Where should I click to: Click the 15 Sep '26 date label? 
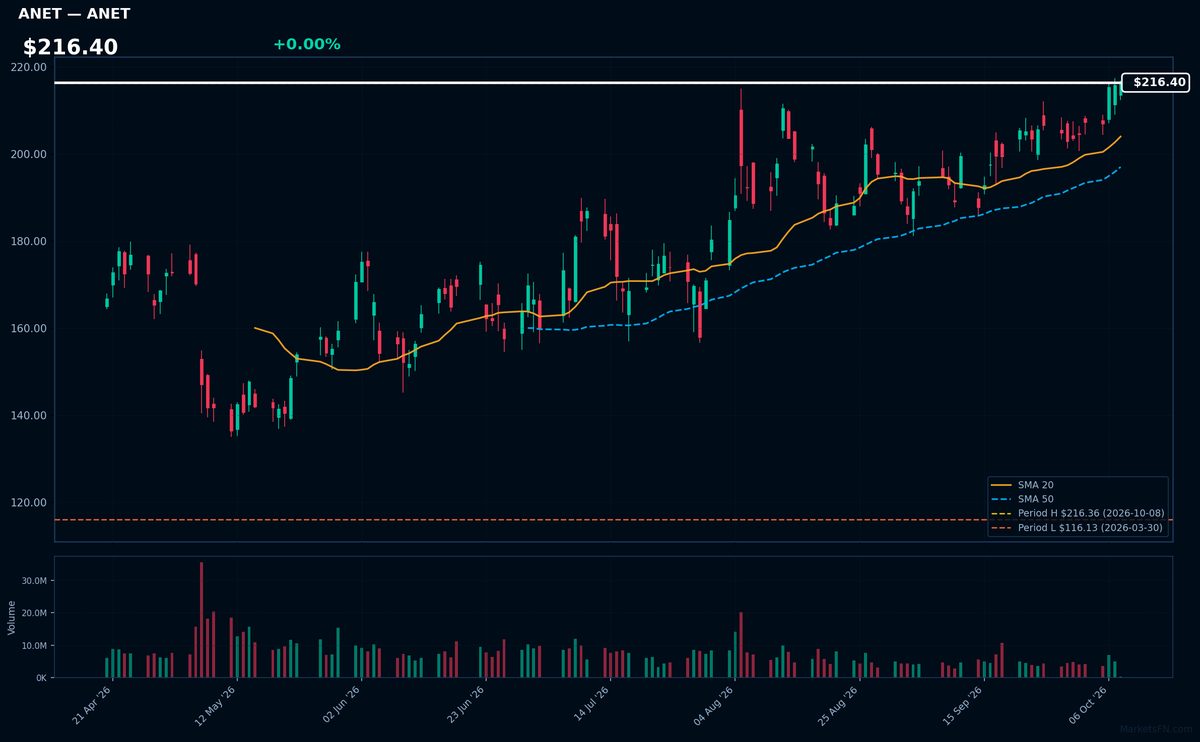(965, 704)
